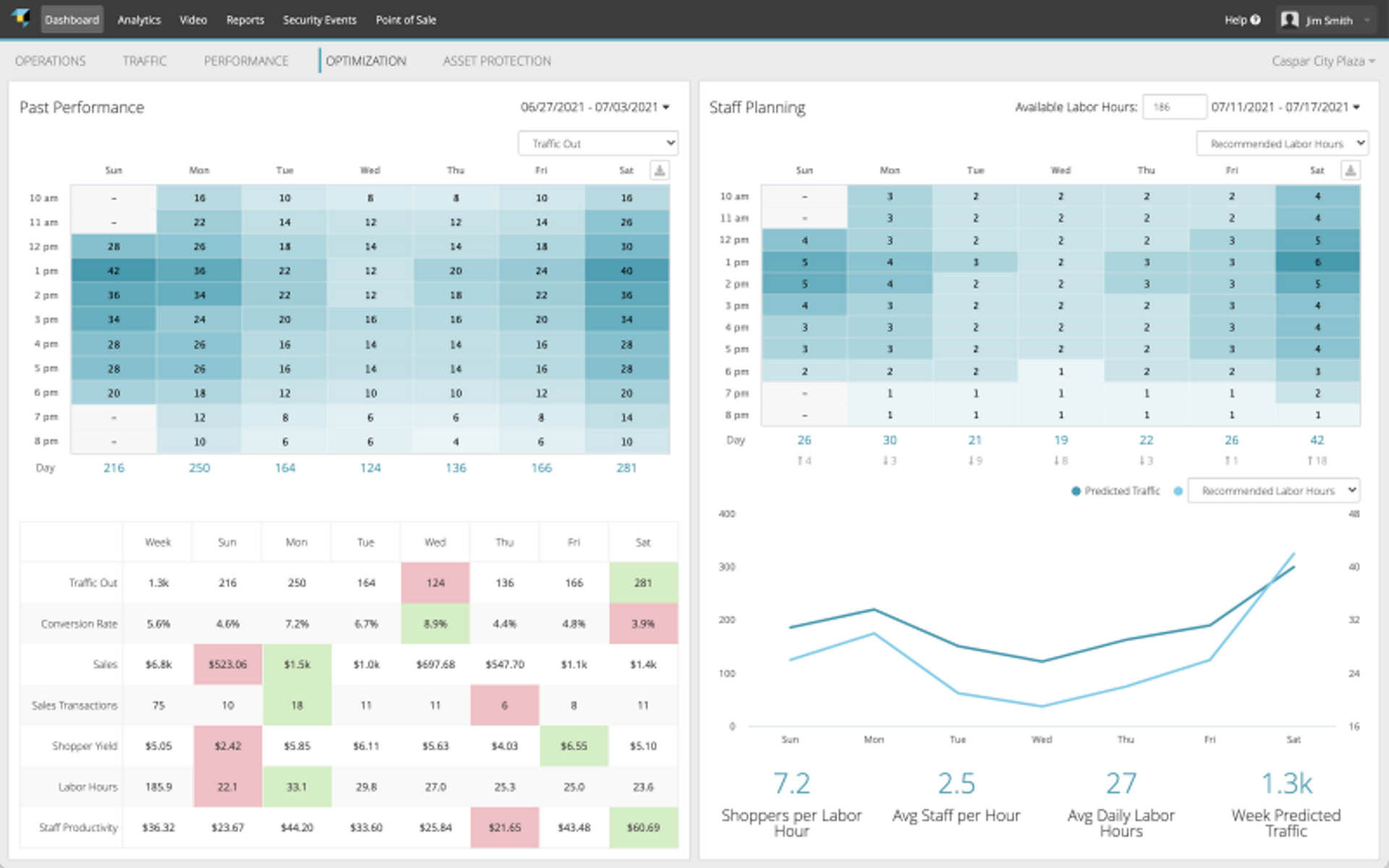Click the export icon on the Staff Planning heatmap
Viewport: 1389px width, 868px height.
point(1350,170)
